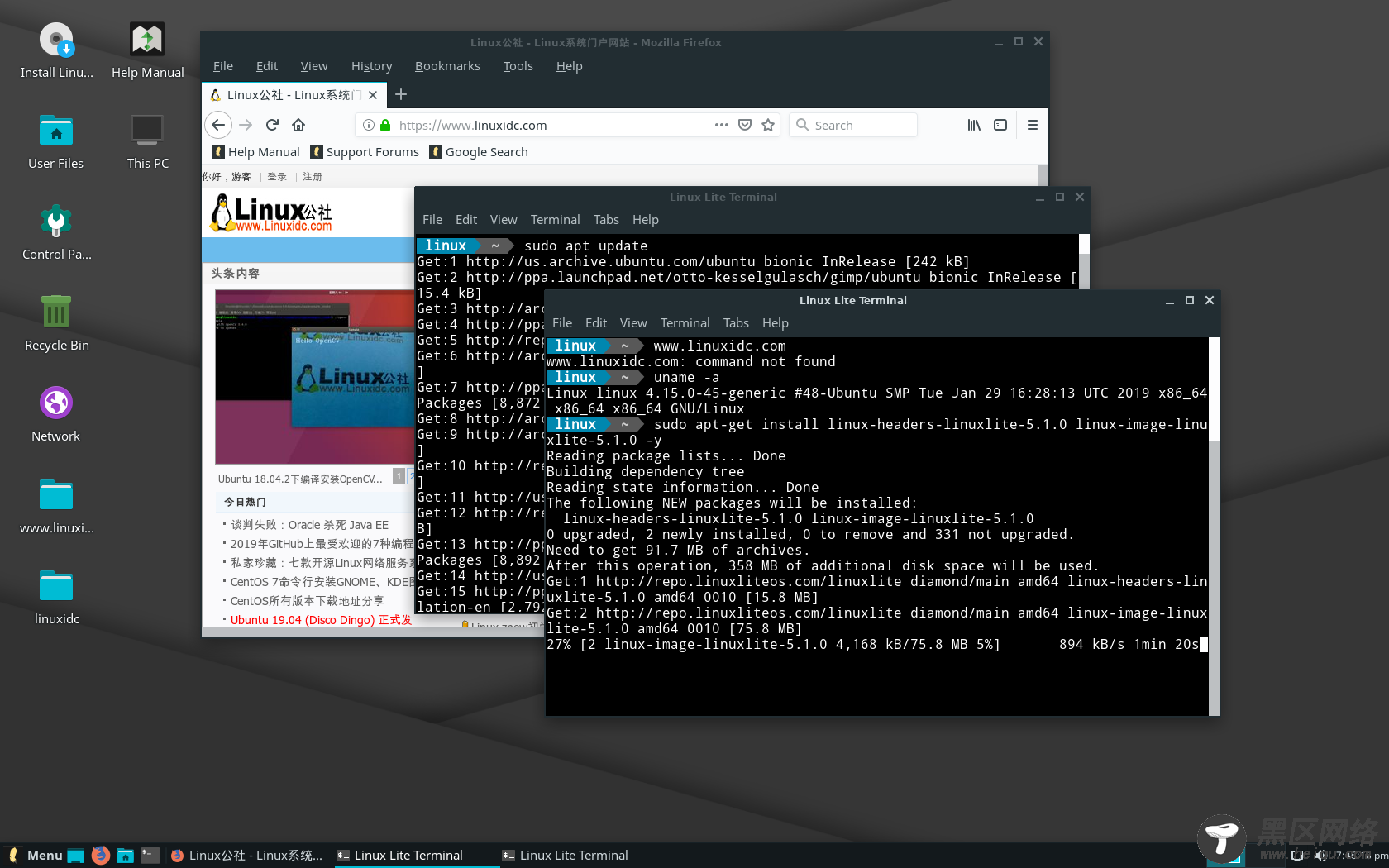Show site information icon in URL bar
1389x868 pixels.
(369, 125)
